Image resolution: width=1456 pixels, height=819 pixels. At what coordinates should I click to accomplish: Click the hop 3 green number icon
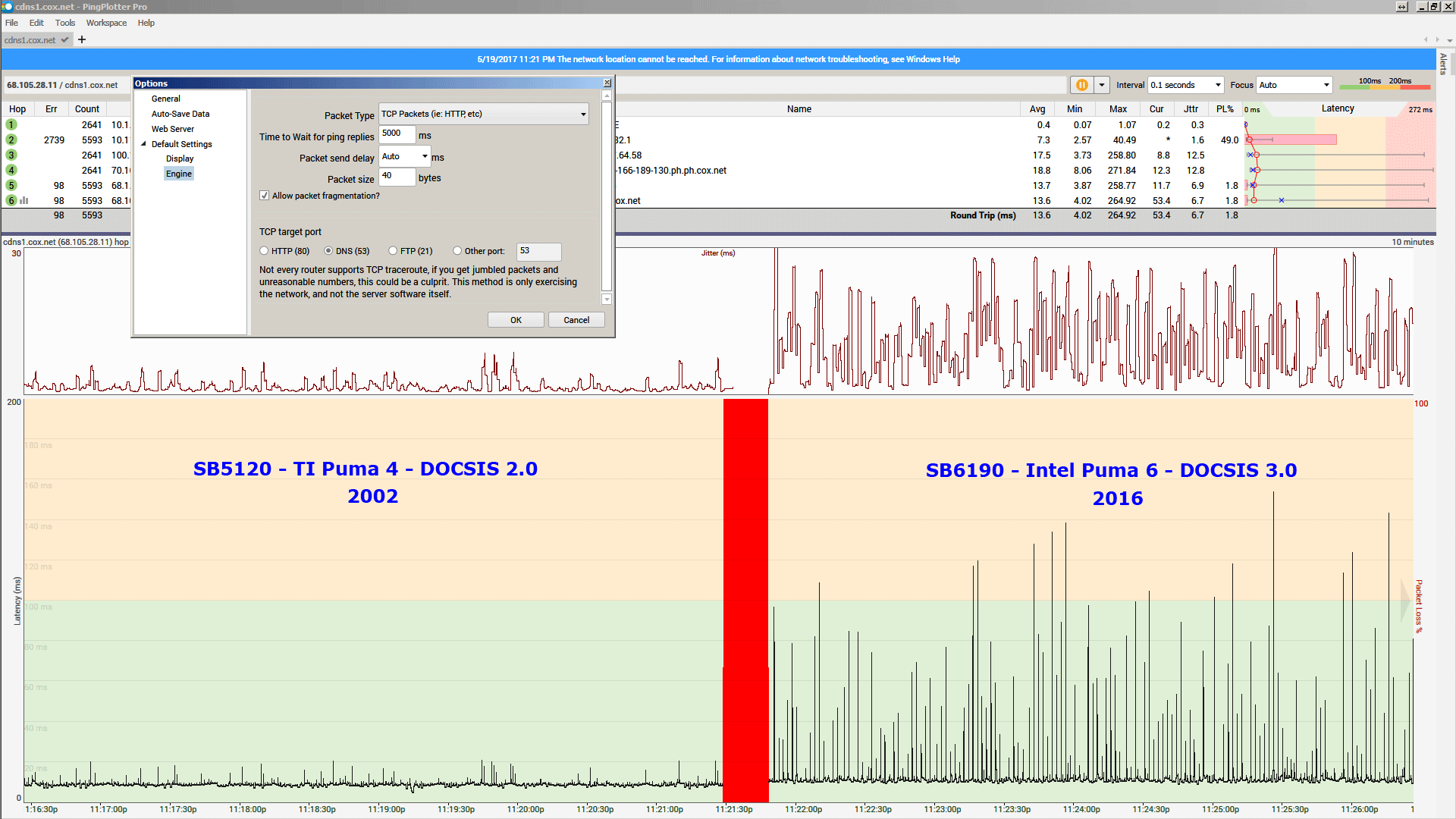11,155
